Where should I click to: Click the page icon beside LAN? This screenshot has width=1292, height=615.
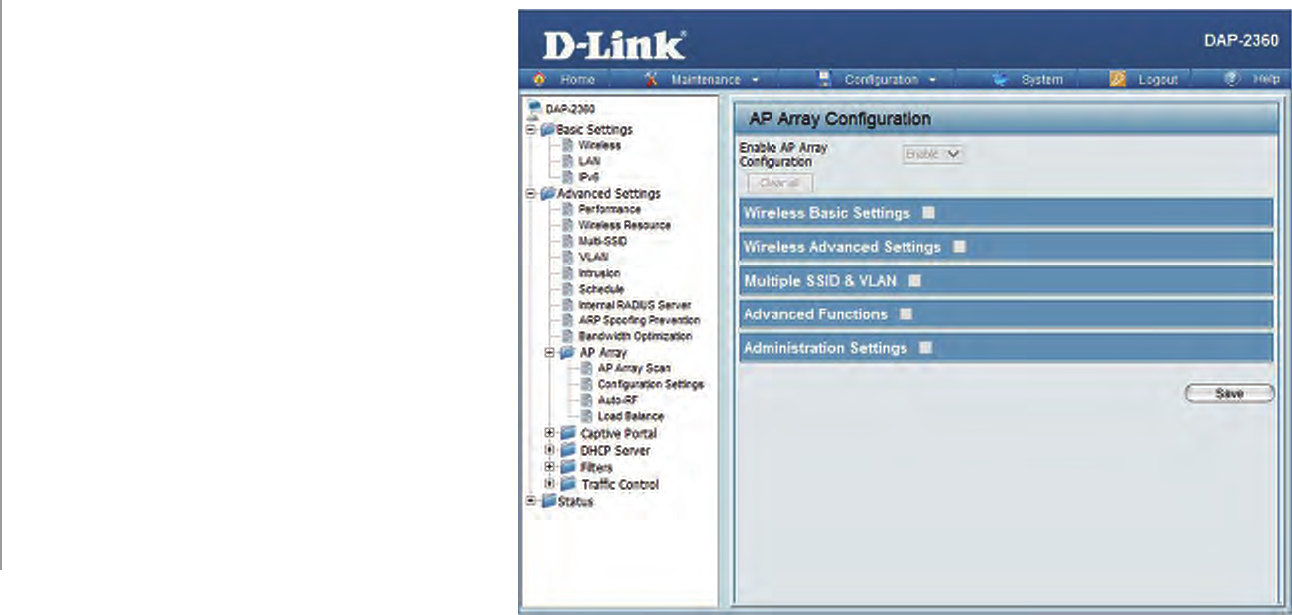coord(568,161)
